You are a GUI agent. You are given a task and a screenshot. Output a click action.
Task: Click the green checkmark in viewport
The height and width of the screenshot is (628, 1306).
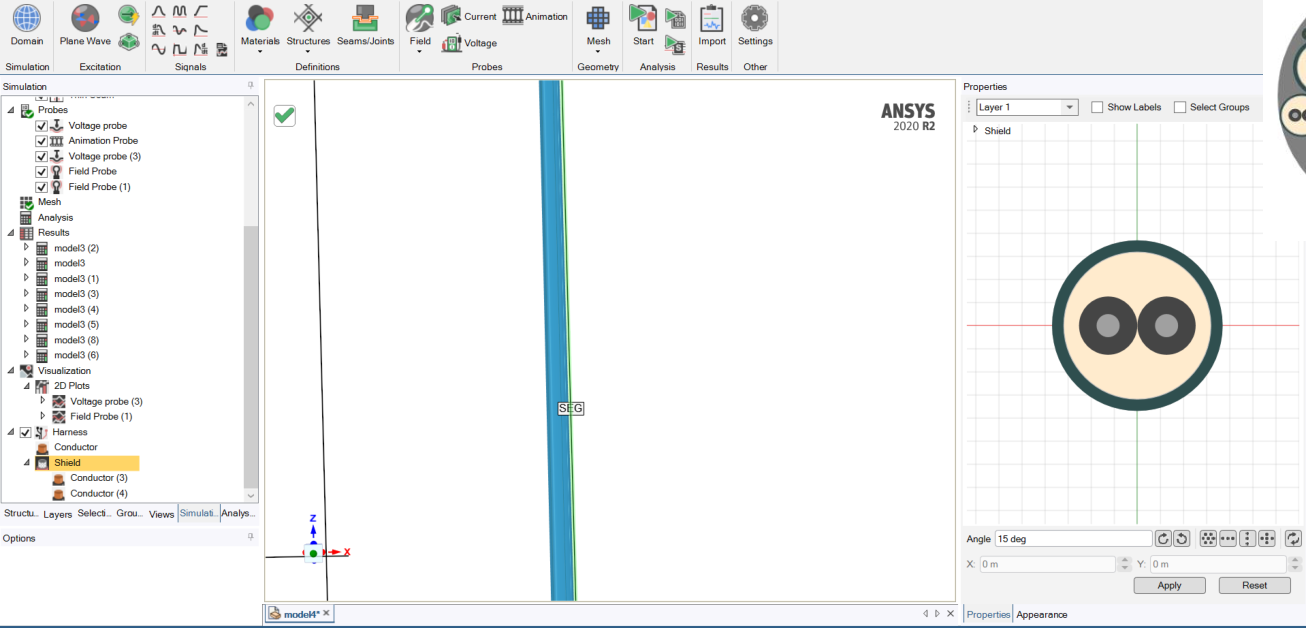(285, 115)
